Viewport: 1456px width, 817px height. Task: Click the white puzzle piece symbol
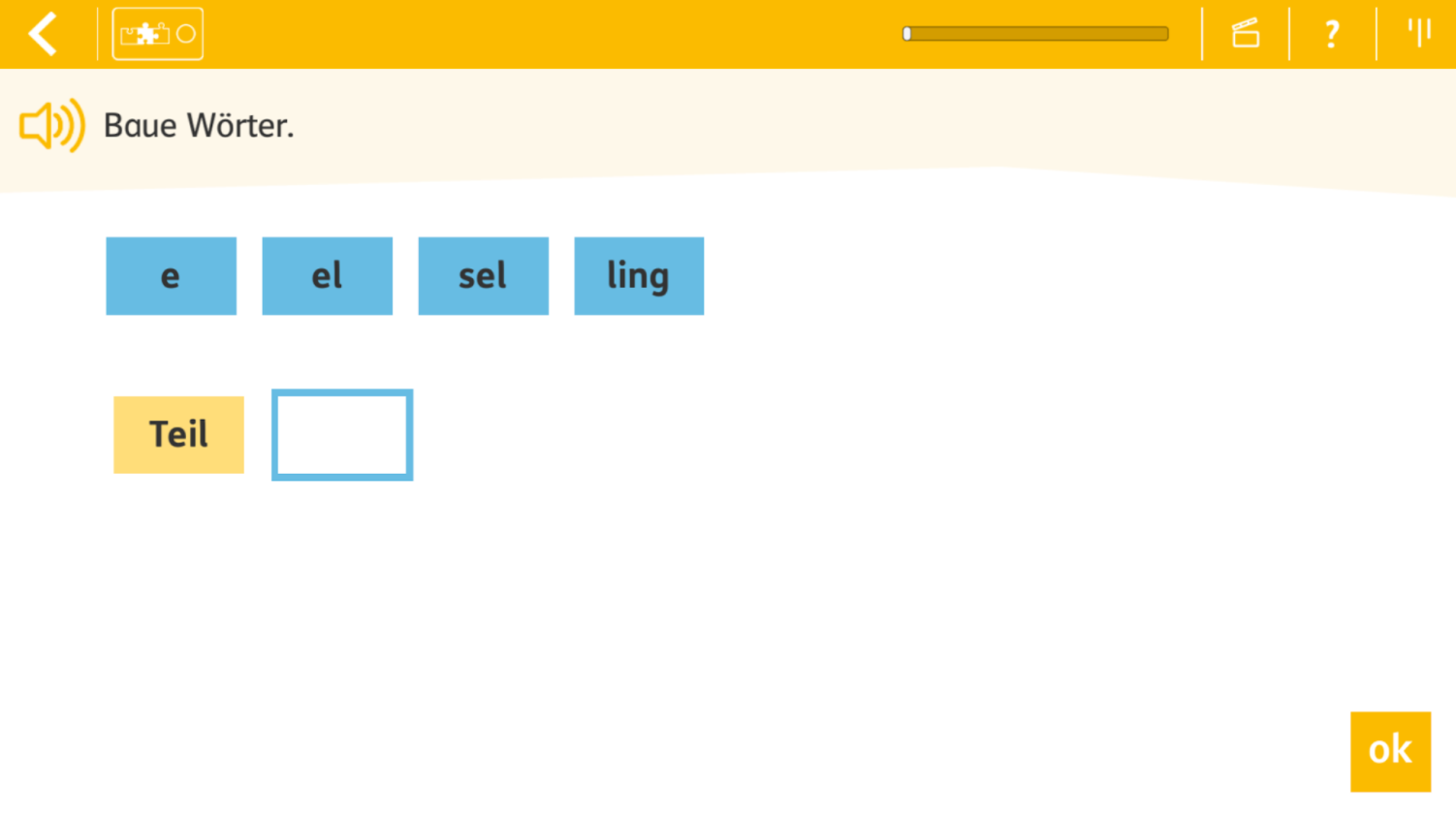tap(146, 34)
